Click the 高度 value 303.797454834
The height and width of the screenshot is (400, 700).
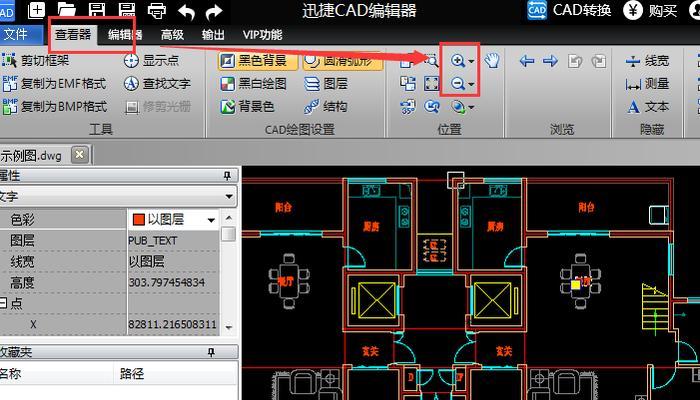tap(167, 282)
